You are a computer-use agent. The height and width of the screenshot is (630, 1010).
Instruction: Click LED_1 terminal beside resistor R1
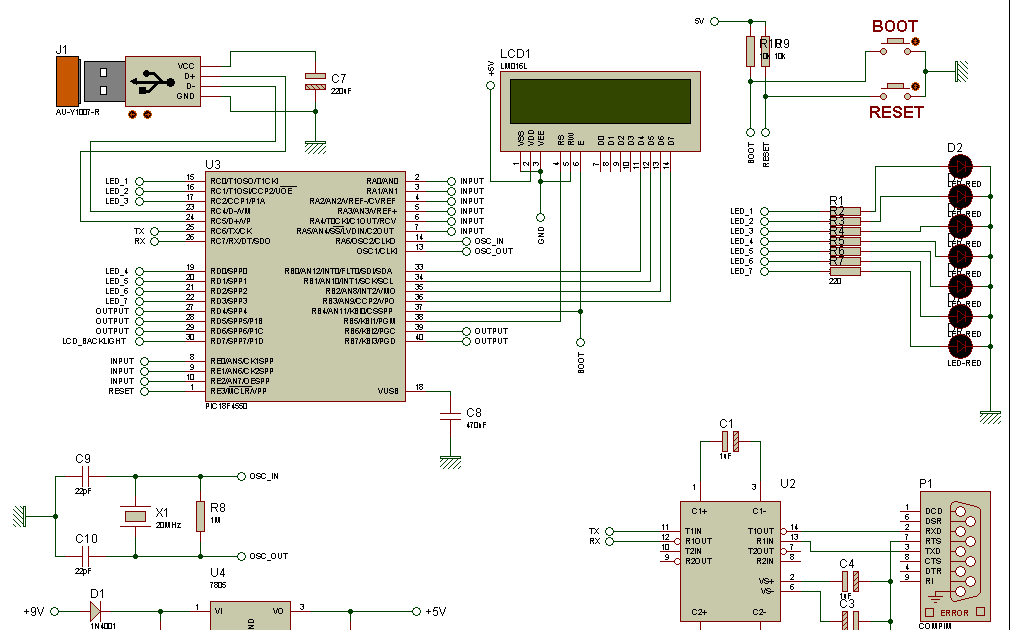point(764,211)
